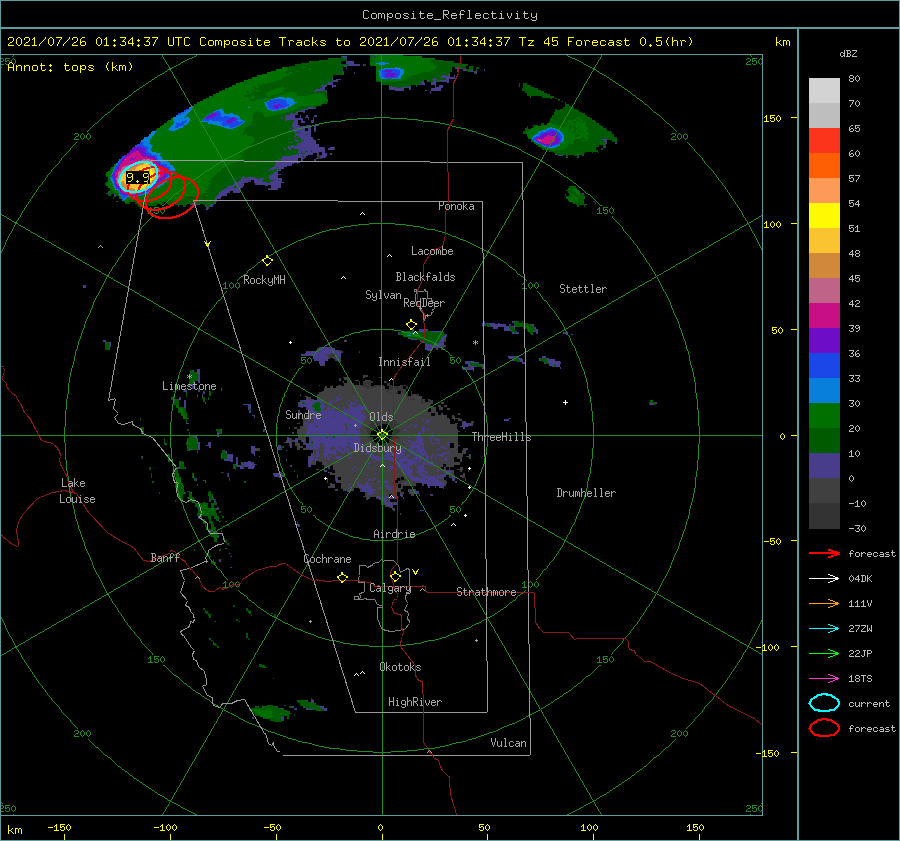This screenshot has width=900, height=841.
Task: Click the yellow diamond marker below Cochrane
Action: pyautogui.click(x=343, y=577)
